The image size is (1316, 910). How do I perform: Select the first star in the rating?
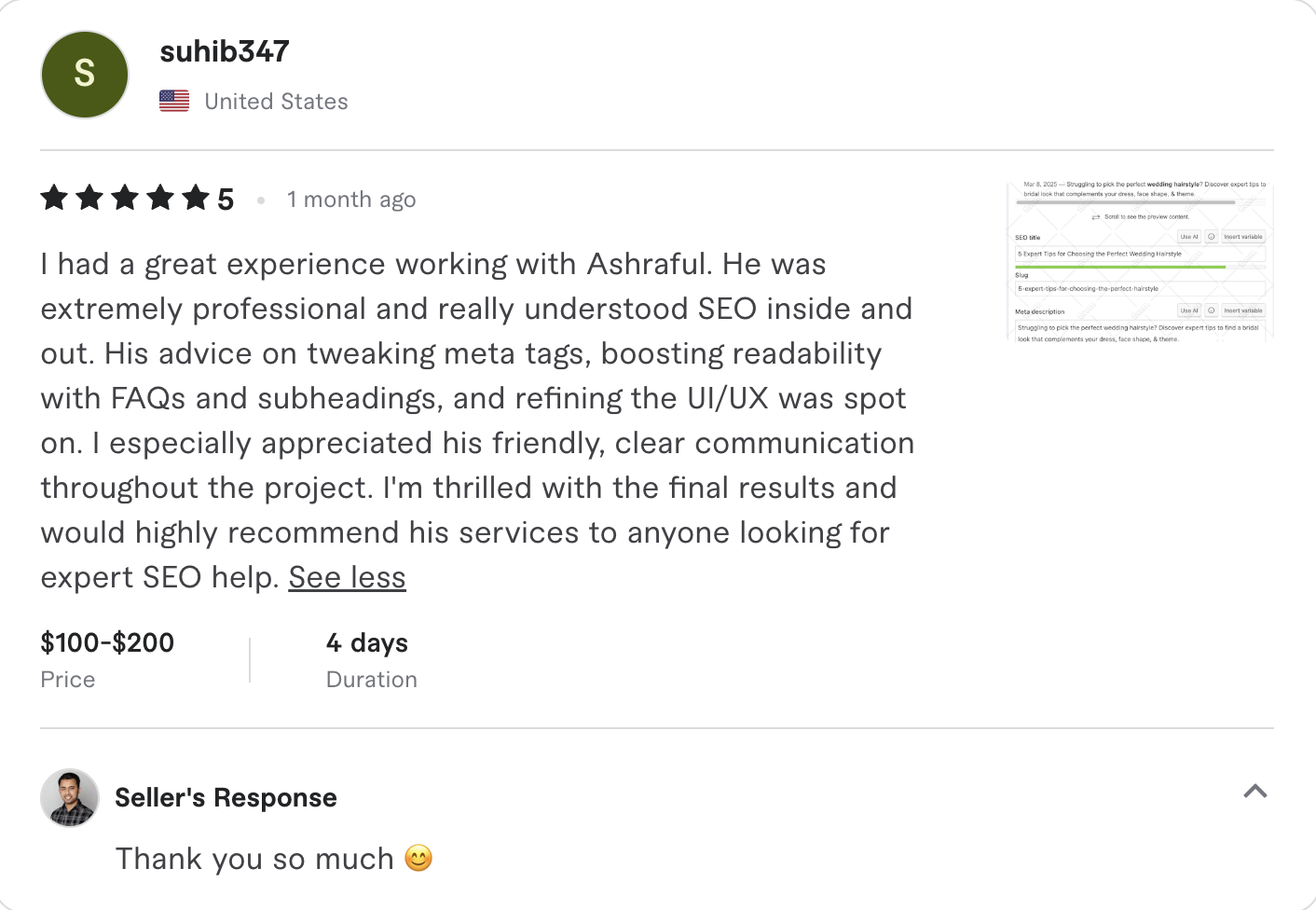coord(53,198)
